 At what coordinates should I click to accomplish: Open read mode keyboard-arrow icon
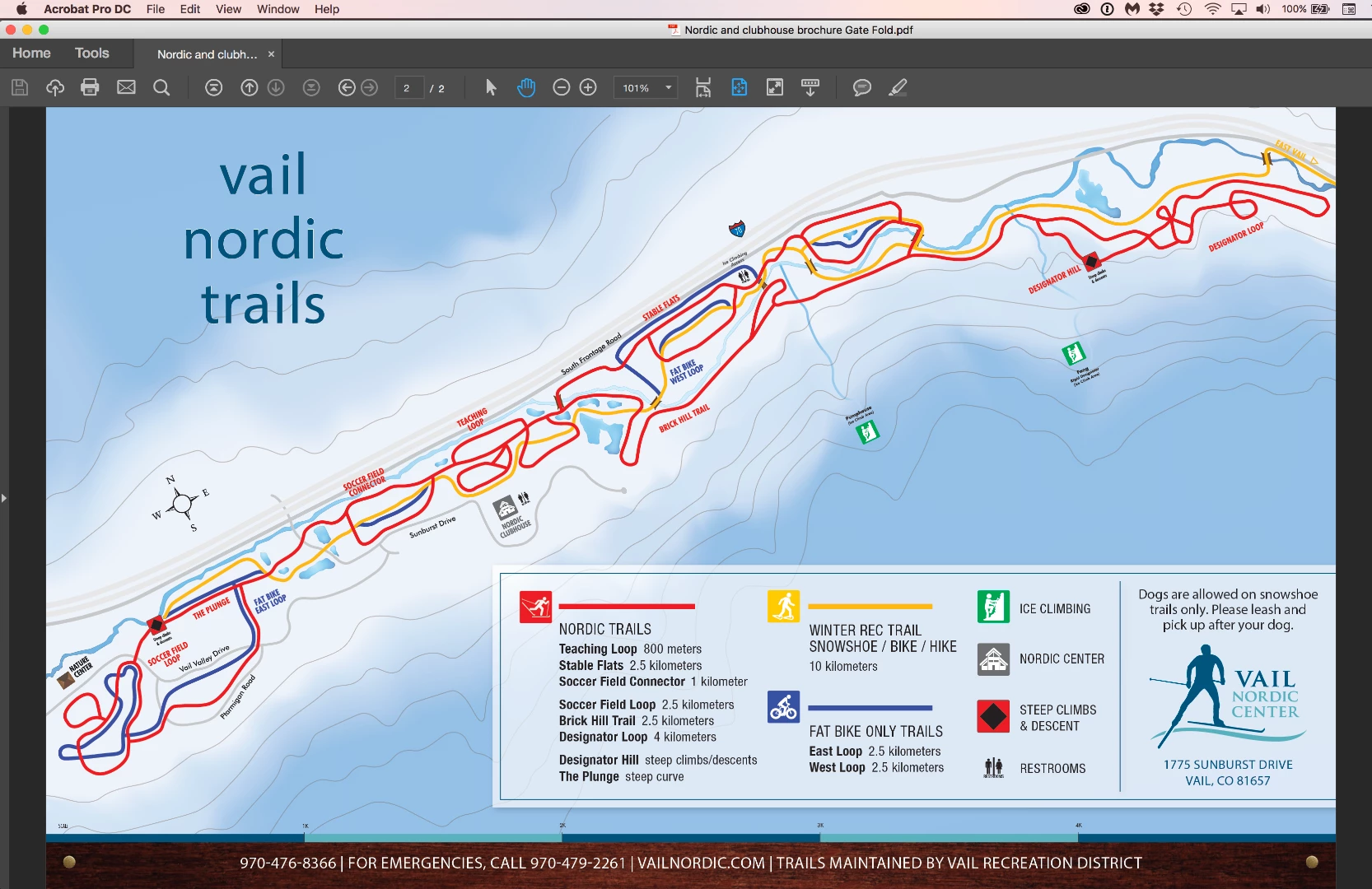(x=810, y=87)
